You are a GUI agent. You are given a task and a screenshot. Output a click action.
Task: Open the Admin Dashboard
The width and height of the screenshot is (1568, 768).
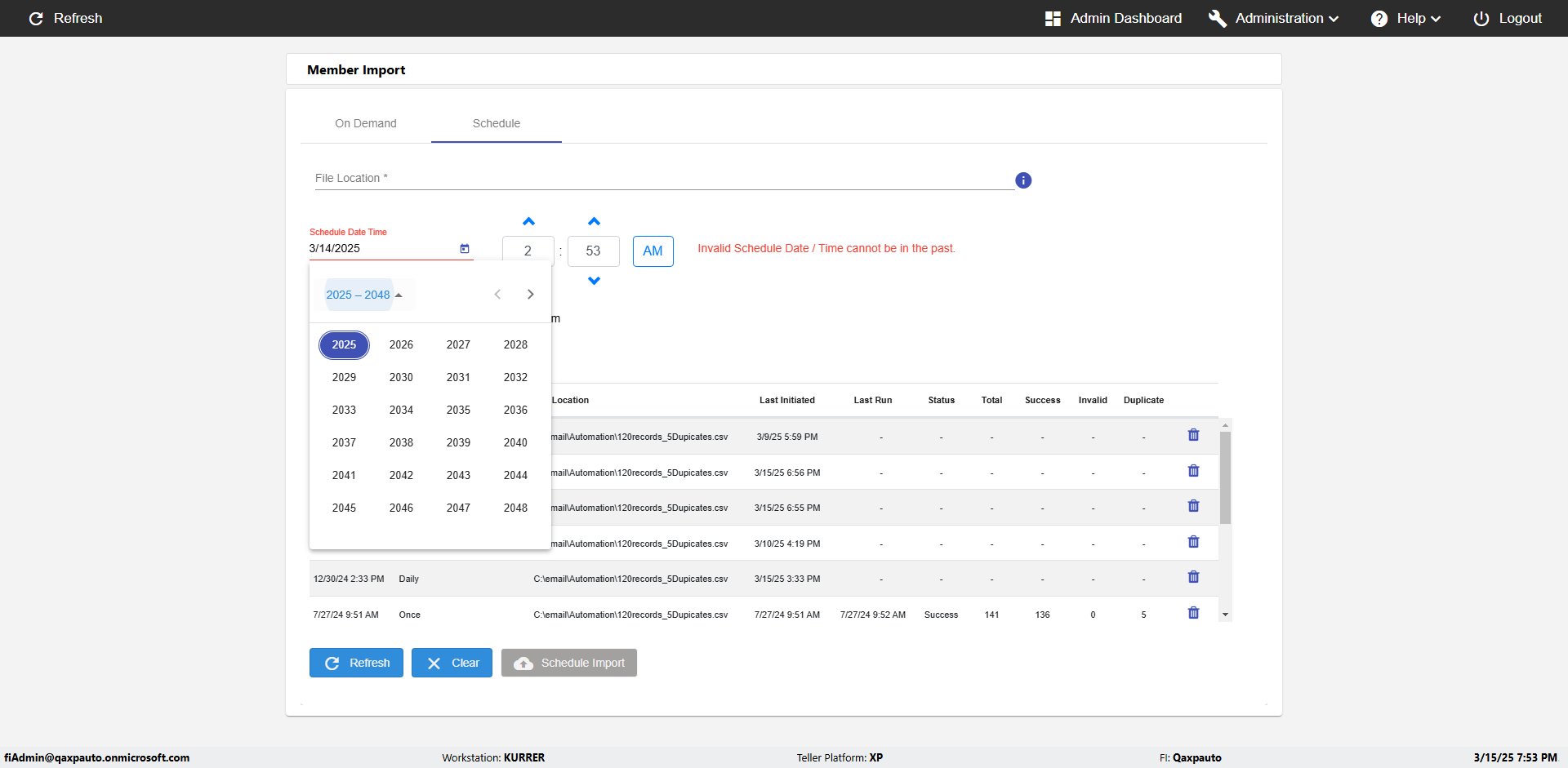coord(1113,18)
